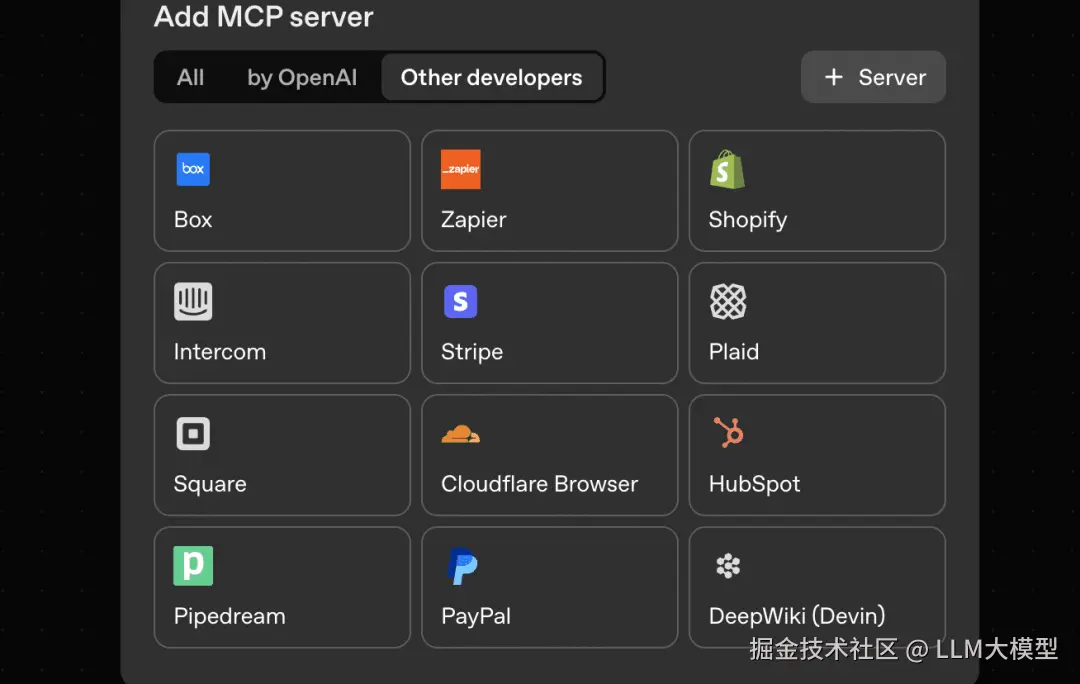Viewport: 1080px width, 684px height.
Task: Click the blue PayPal logo icon
Action: 463,566
